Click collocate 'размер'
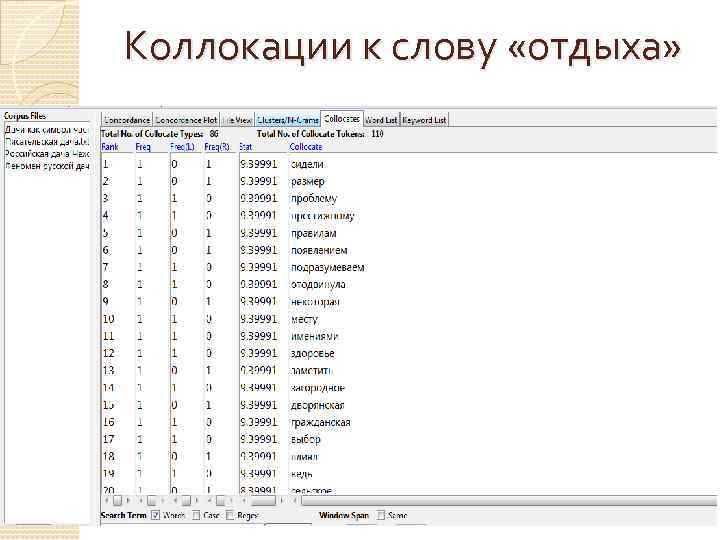The height and width of the screenshot is (540, 720). pyautogui.click(x=308, y=181)
